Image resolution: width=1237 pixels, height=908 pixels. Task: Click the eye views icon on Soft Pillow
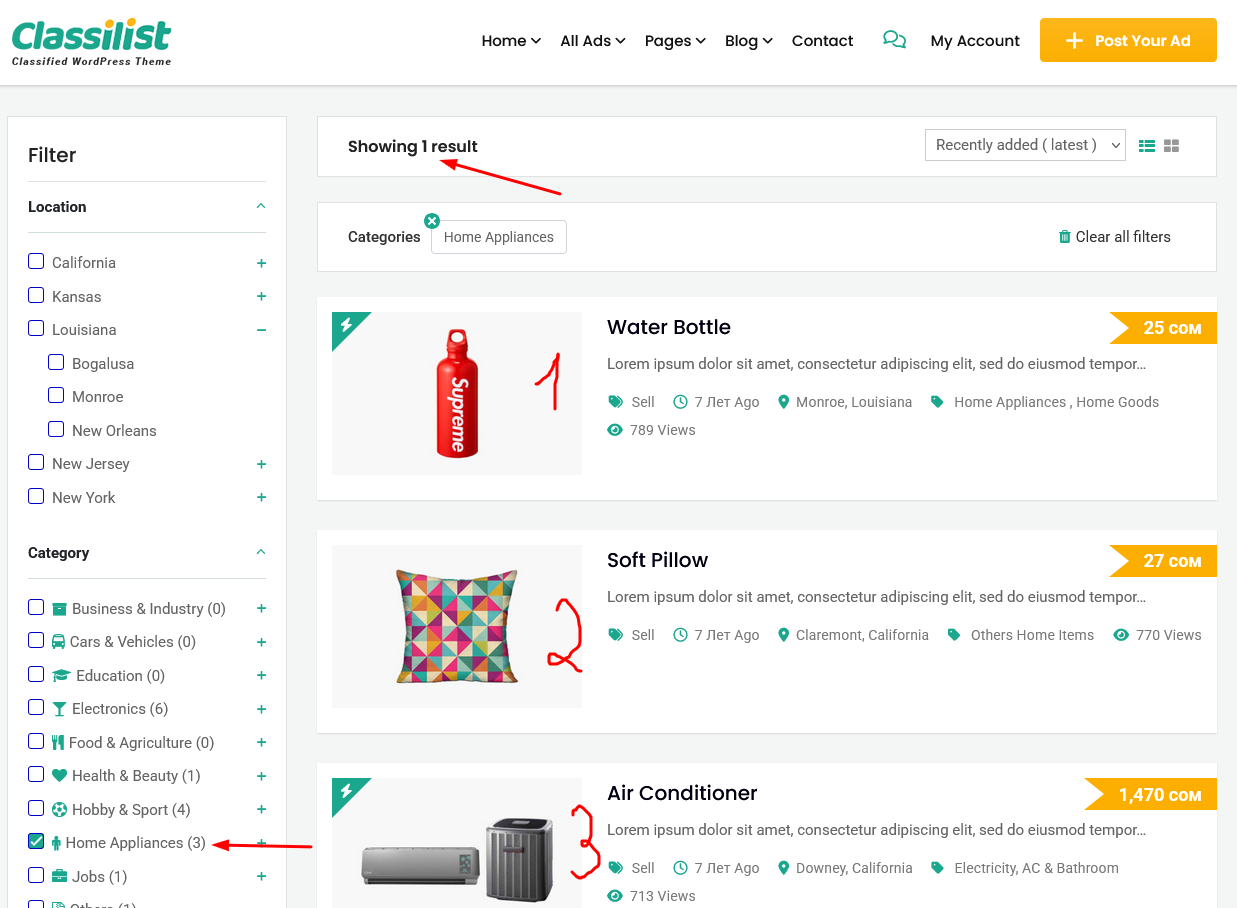[x=1121, y=635]
